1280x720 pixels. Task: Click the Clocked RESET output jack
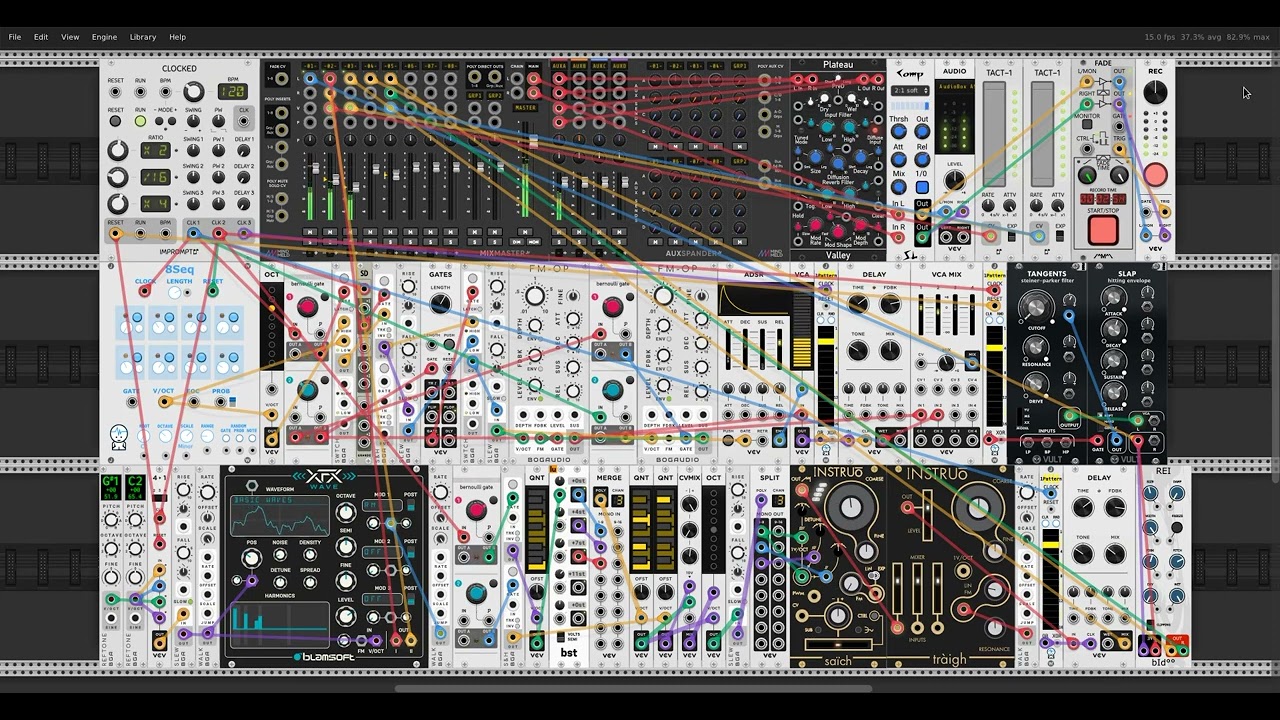click(115, 233)
